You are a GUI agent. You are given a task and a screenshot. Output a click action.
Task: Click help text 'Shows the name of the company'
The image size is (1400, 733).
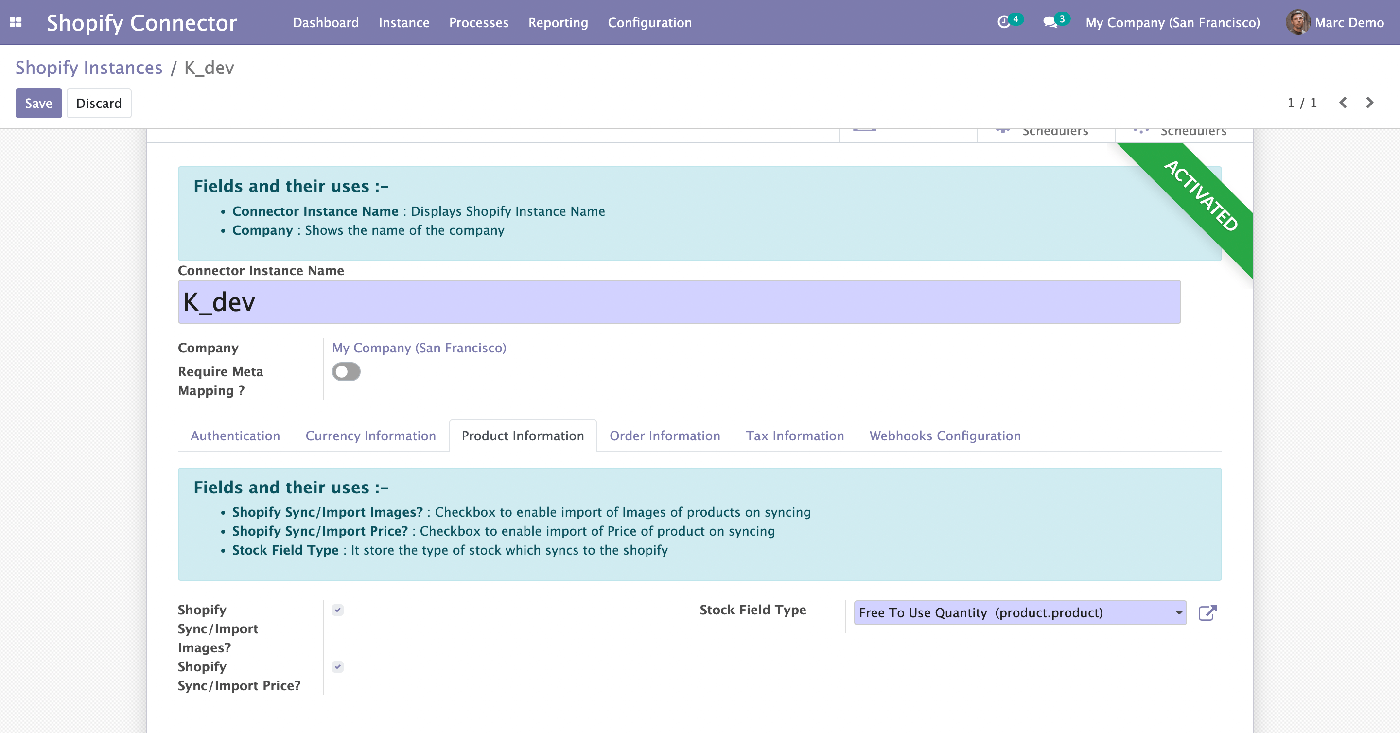pyautogui.click(x=405, y=231)
